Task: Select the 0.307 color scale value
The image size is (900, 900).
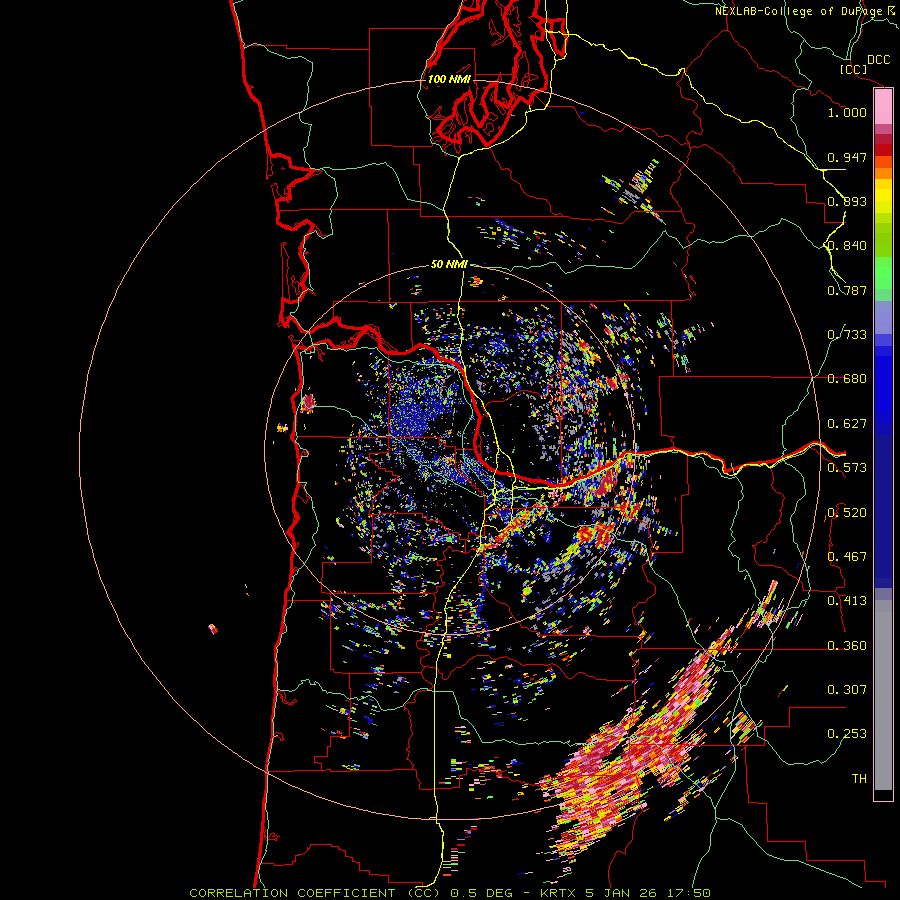Action: 847,690
